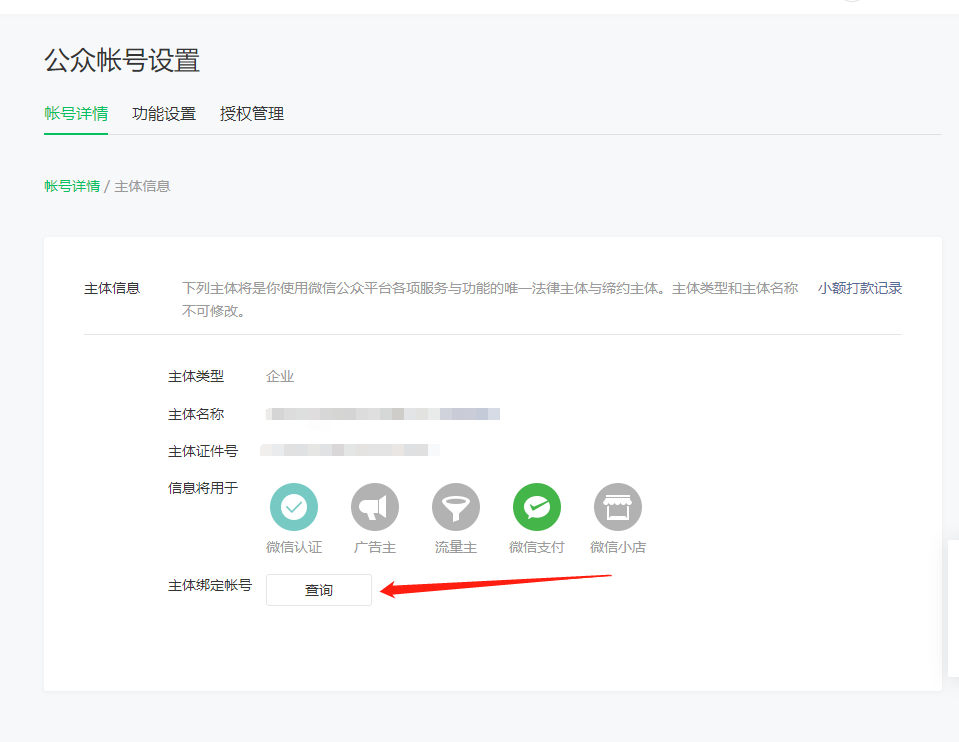Click the 微信小店 caption text

pos(618,547)
